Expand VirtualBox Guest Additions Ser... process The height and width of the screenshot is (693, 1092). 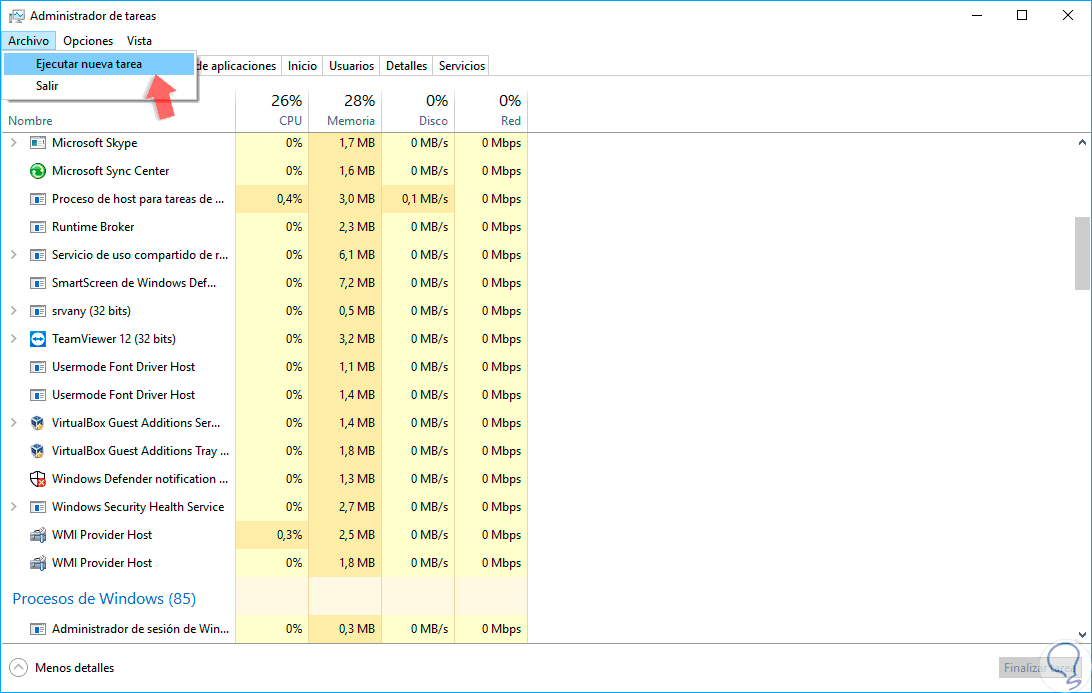(x=13, y=423)
